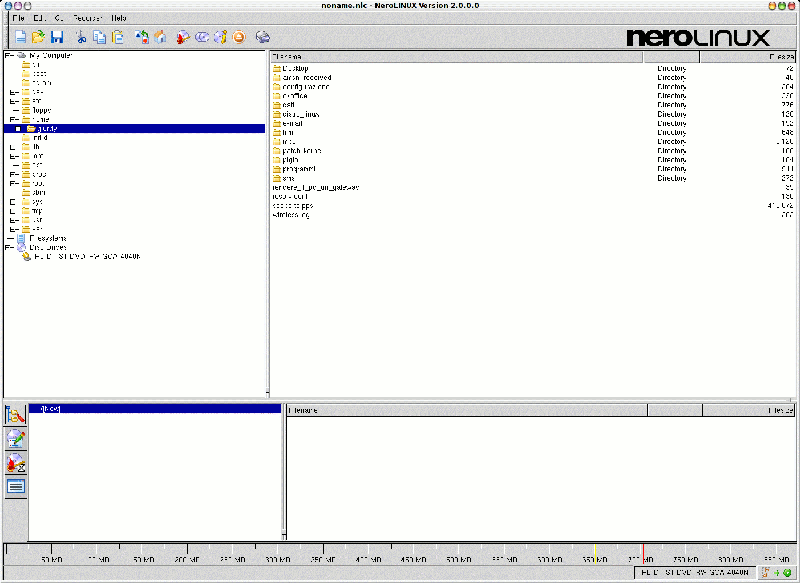Click the compilation pane's Filesize column header

[x=748, y=410]
